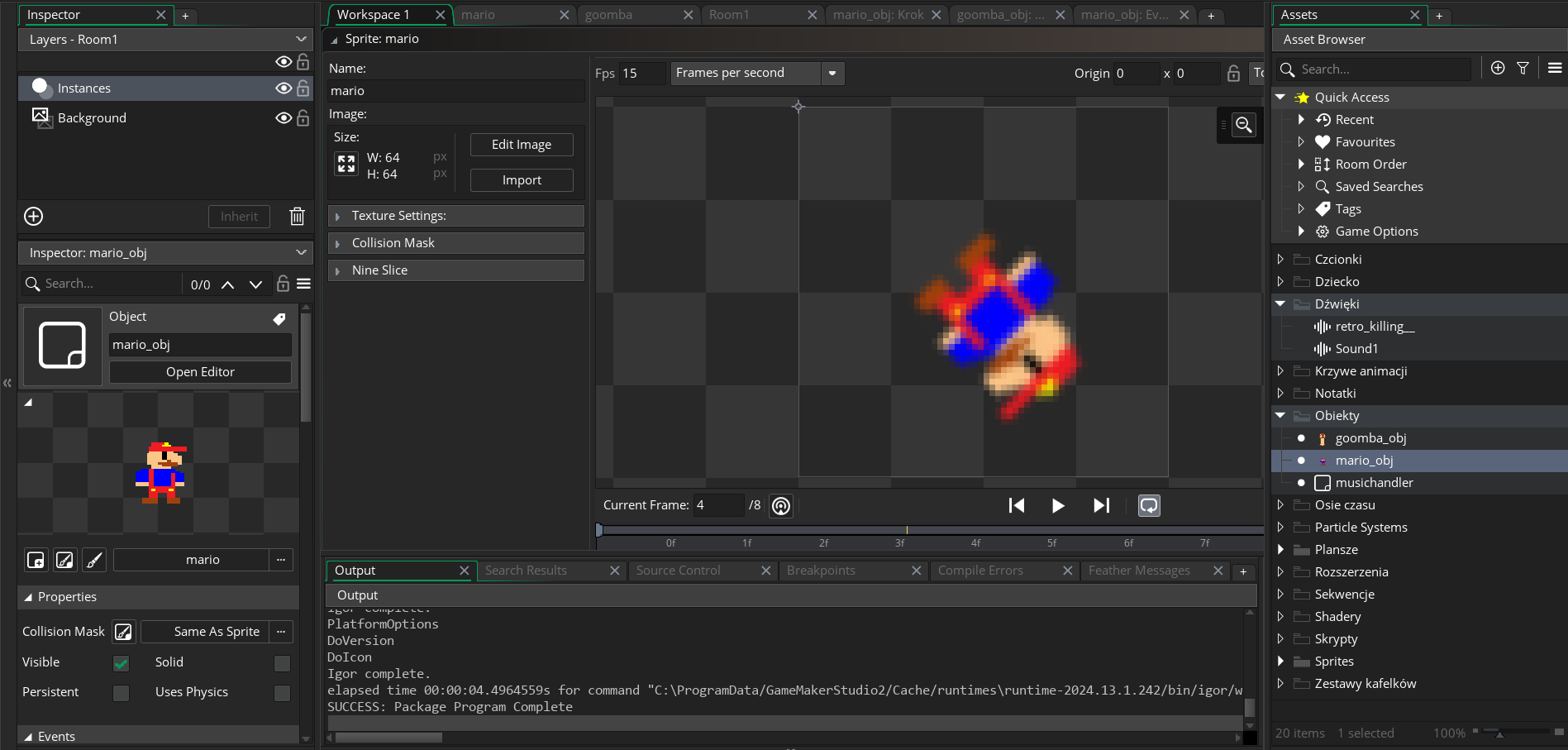
Task: Expand the Texture Settings section
Action: click(x=456, y=216)
